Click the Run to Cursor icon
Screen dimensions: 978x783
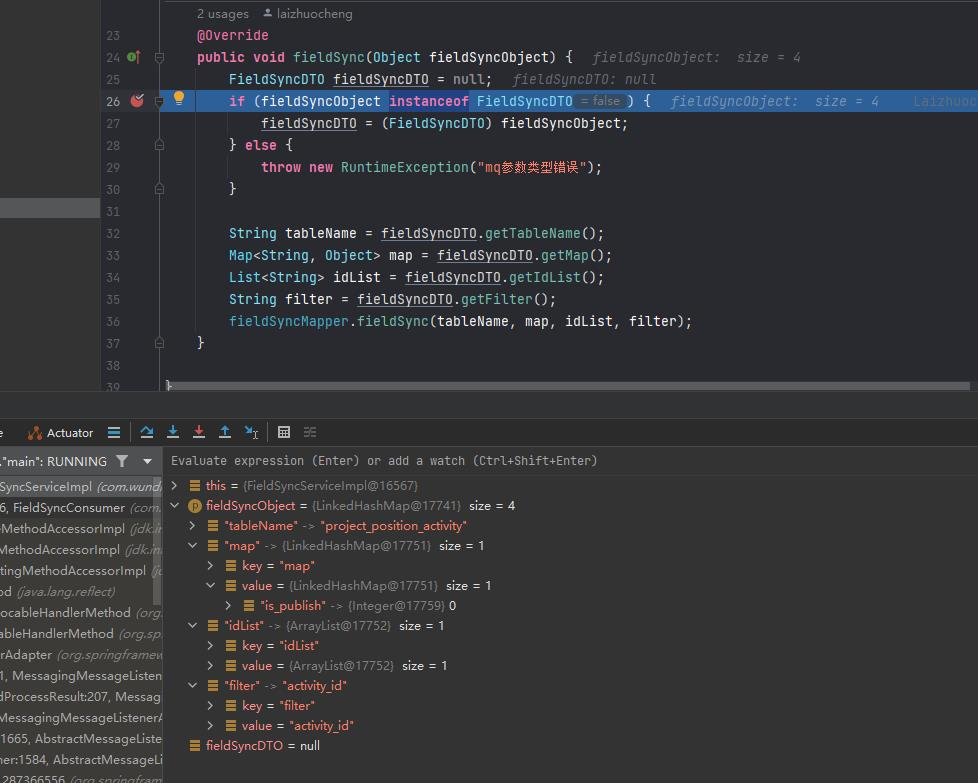click(x=251, y=432)
